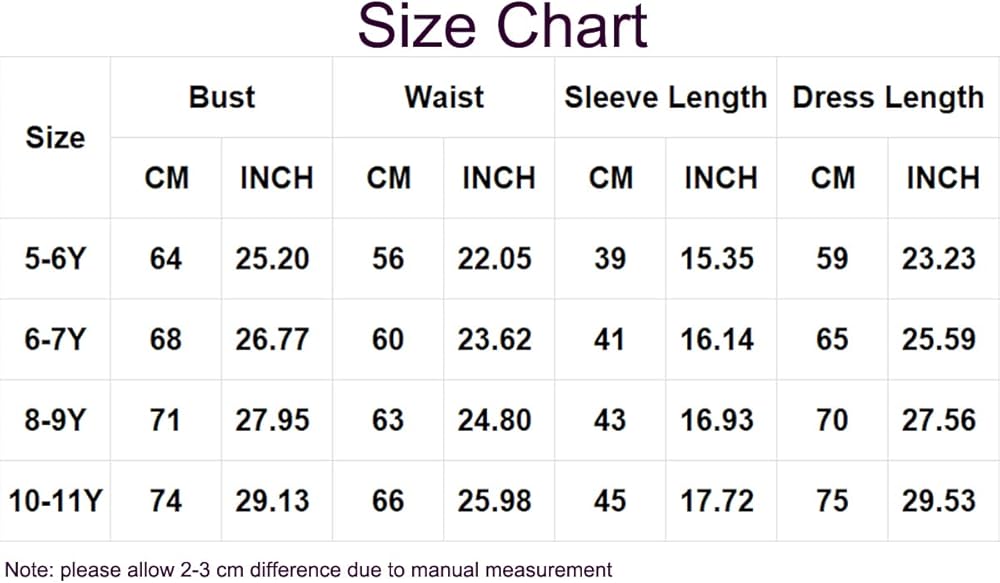Select the 8-9Y size row label
Image resolution: width=1000 pixels, height=583 pixels.
[x=55, y=420]
